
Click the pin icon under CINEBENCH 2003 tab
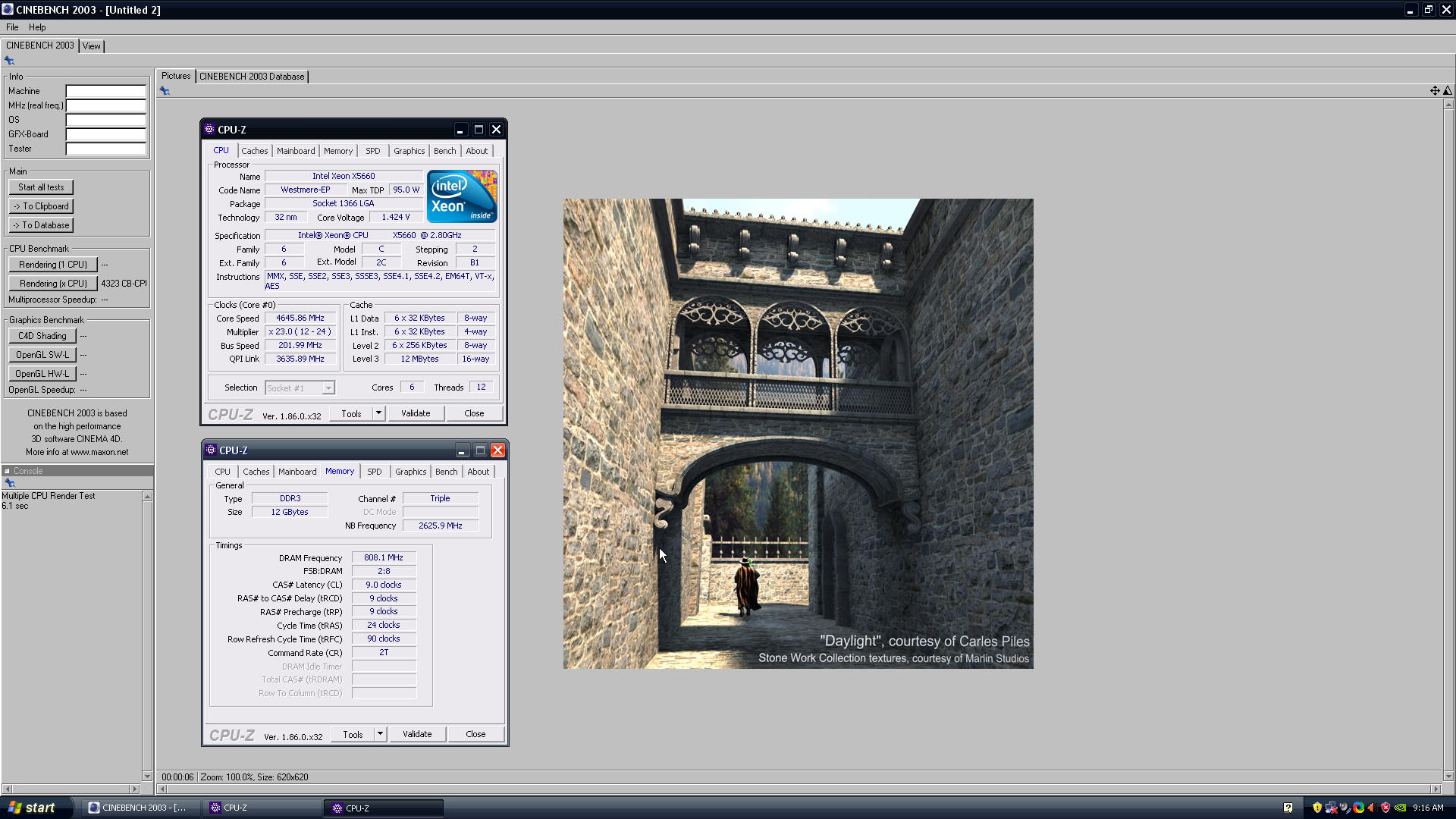tap(9, 61)
